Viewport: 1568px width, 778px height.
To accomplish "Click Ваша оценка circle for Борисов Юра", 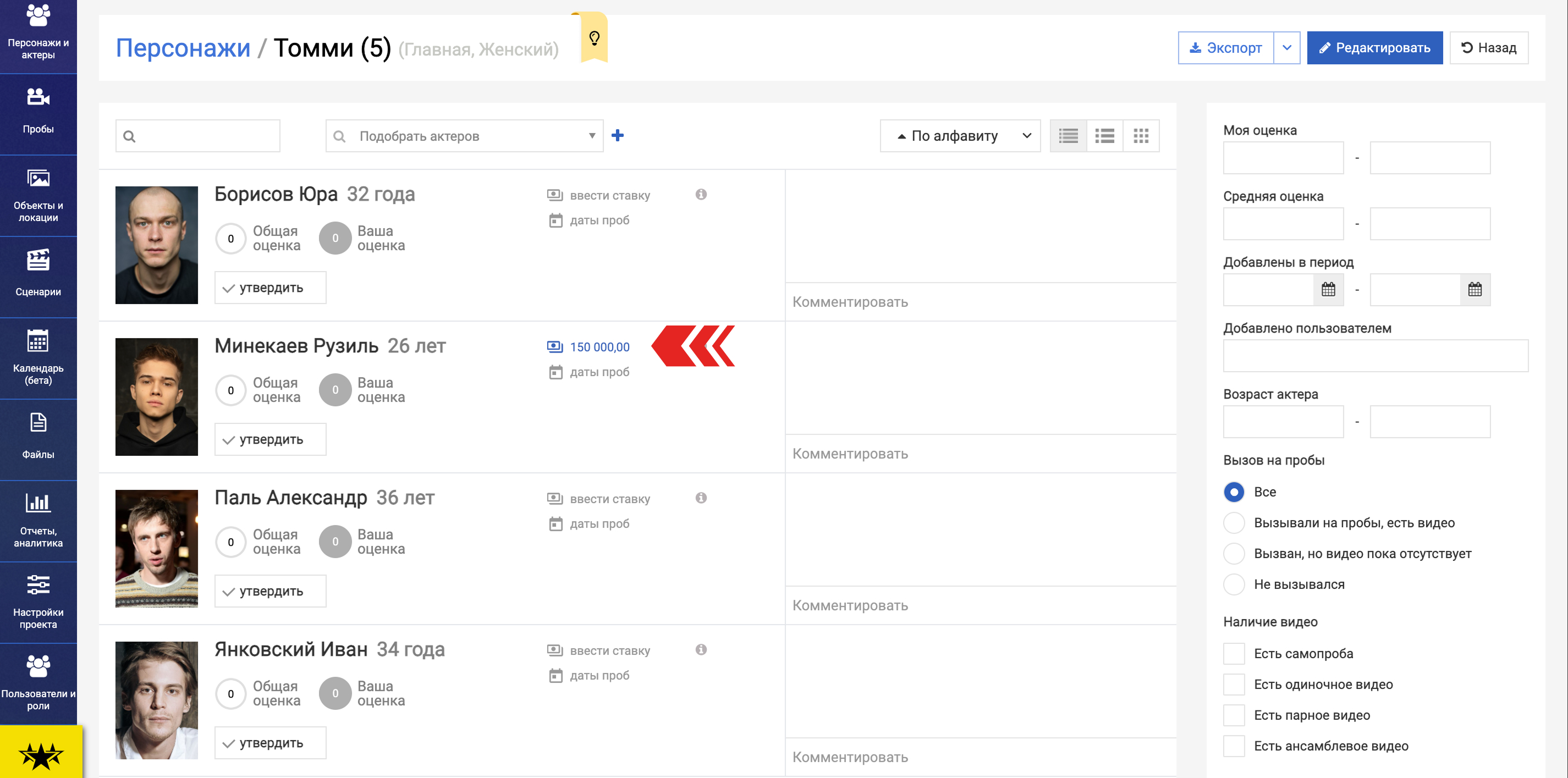I will pyautogui.click(x=335, y=239).
